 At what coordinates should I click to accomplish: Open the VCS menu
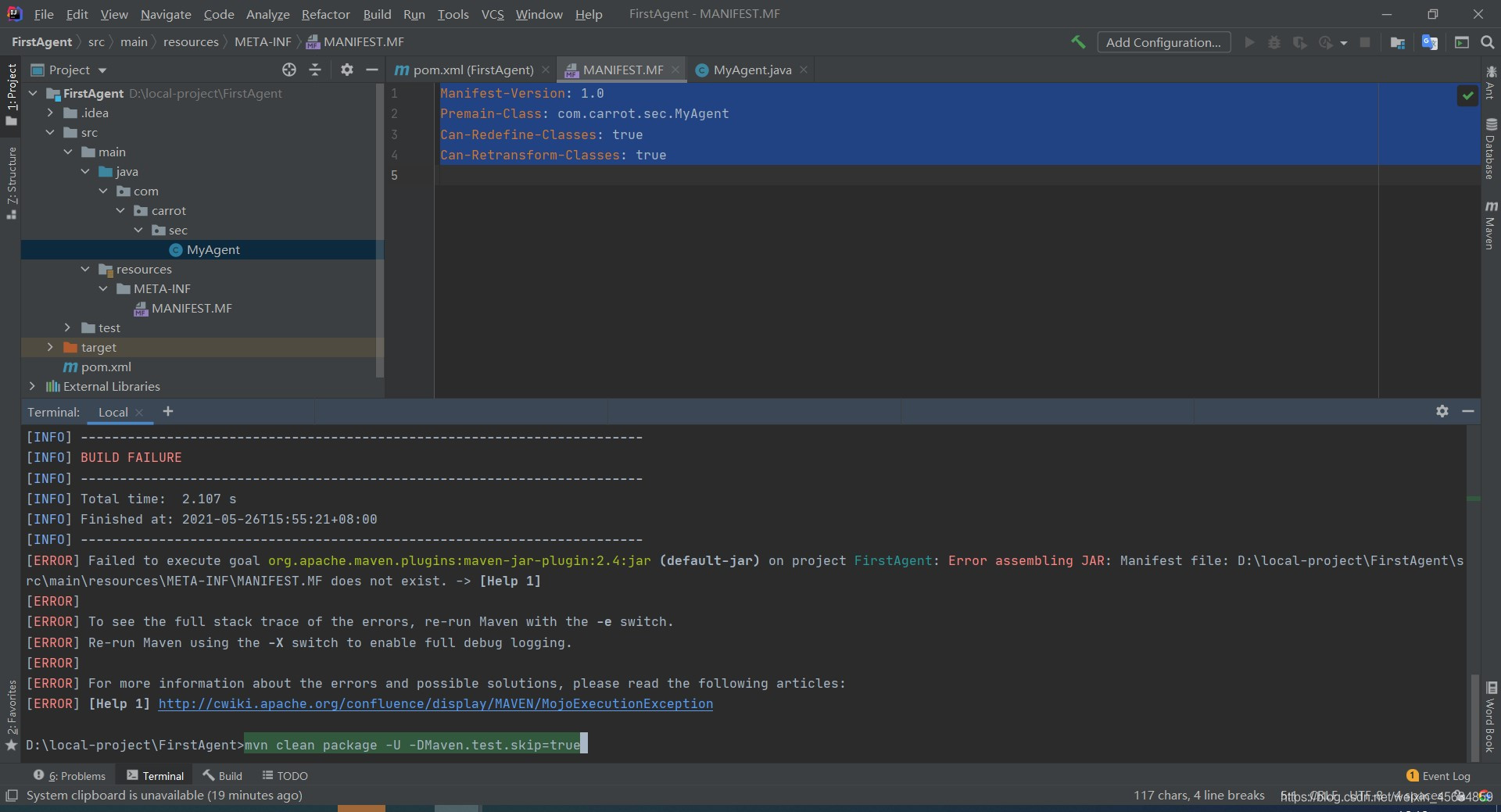493,14
